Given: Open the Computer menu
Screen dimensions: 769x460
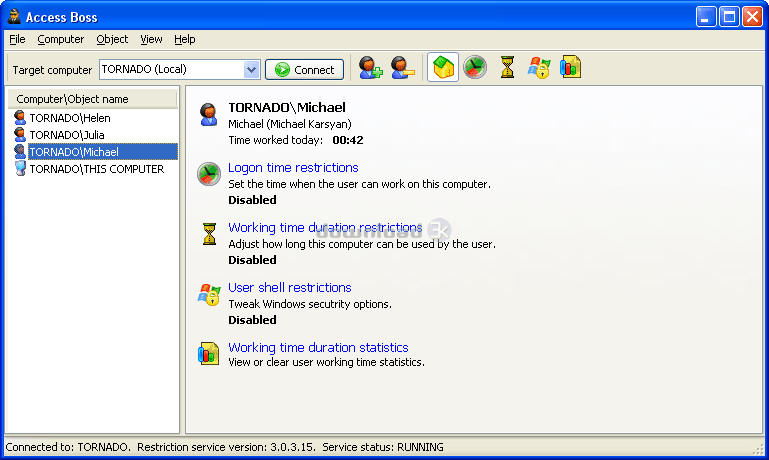Looking at the screenshot, I should tap(61, 39).
